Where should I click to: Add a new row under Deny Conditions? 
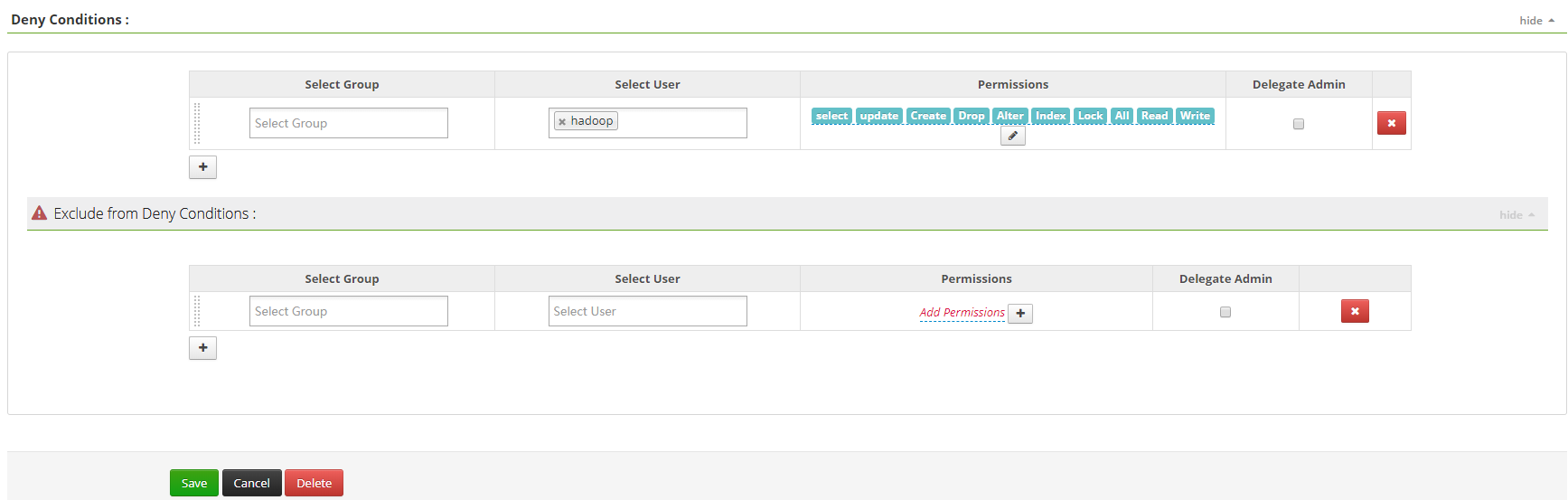coord(202,166)
